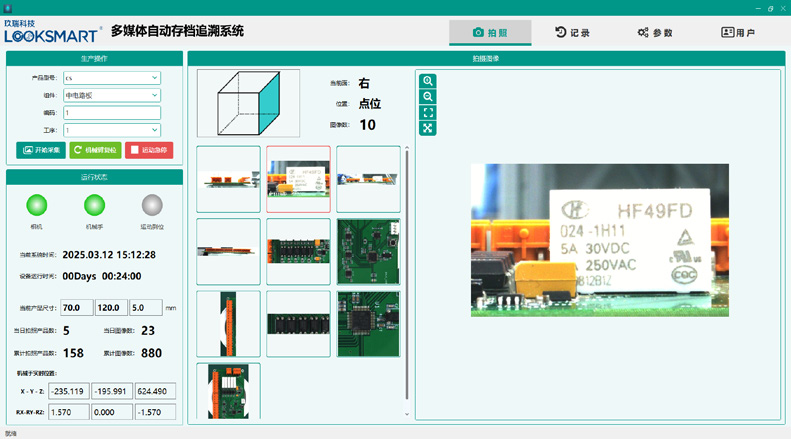Open the 产品型号 dropdown
The height and width of the screenshot is (439, 791).
point(112,77)
